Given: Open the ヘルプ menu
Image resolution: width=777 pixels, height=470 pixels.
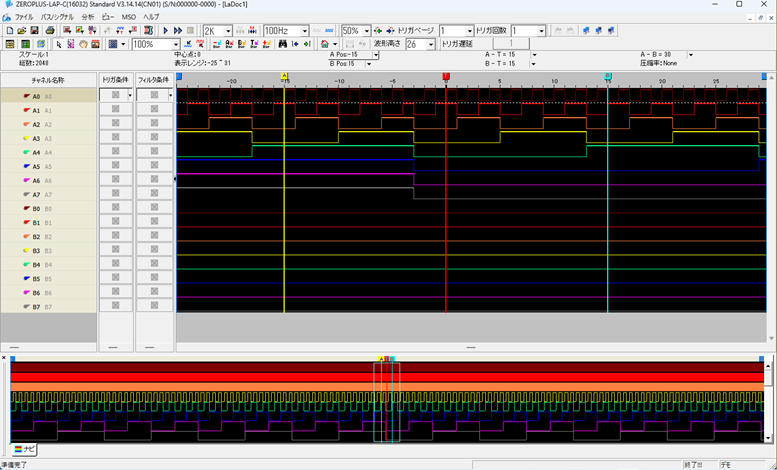Looking at the screenshot, I should (x=151, y=17).
